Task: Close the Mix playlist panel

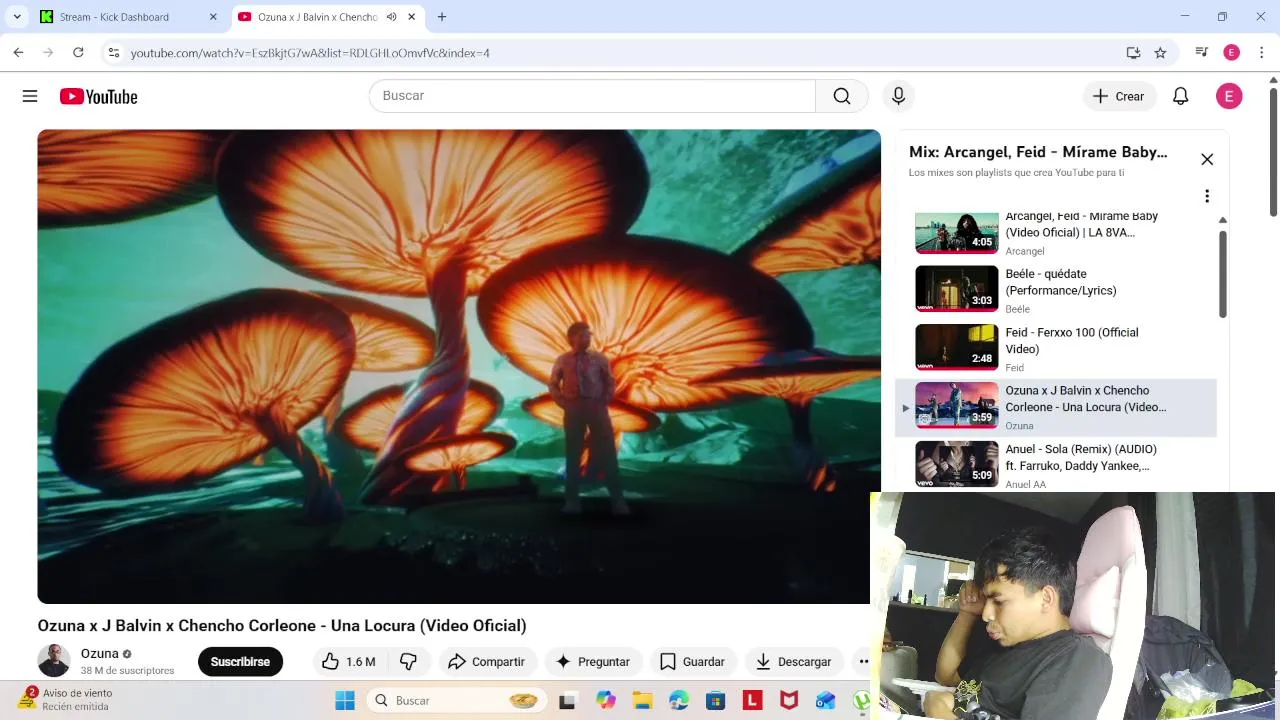Action: click(x=1207, y=160)
